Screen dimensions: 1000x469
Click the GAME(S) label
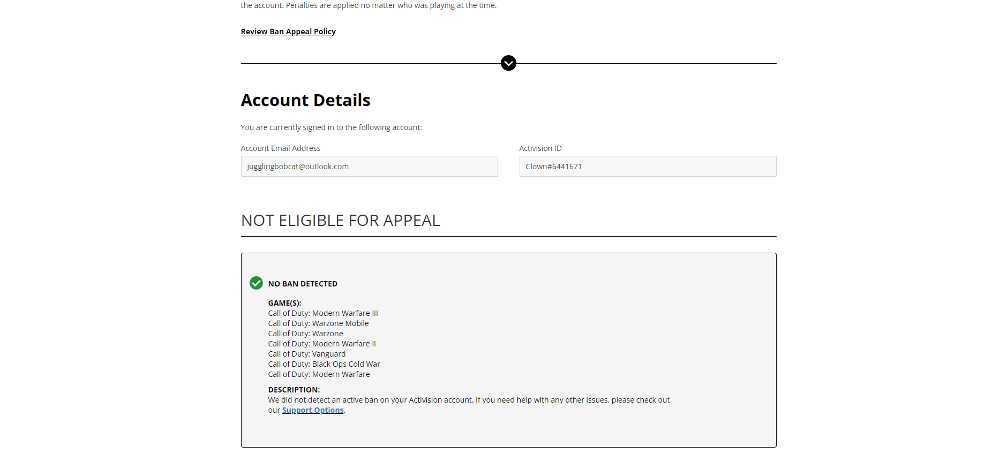click(284, 303)
